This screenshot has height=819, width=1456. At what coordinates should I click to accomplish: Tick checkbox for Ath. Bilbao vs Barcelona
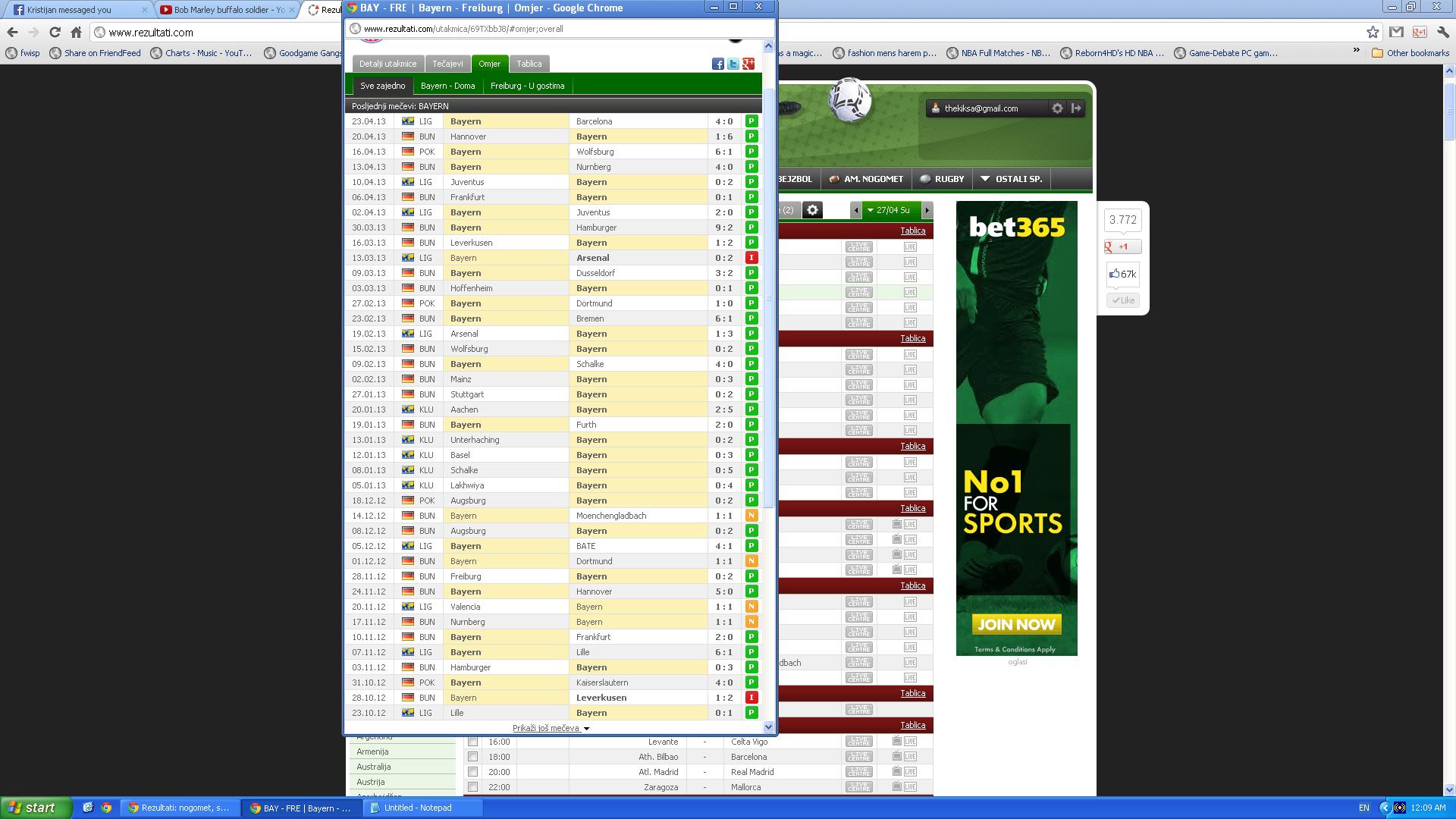click(x=472, y=757)
